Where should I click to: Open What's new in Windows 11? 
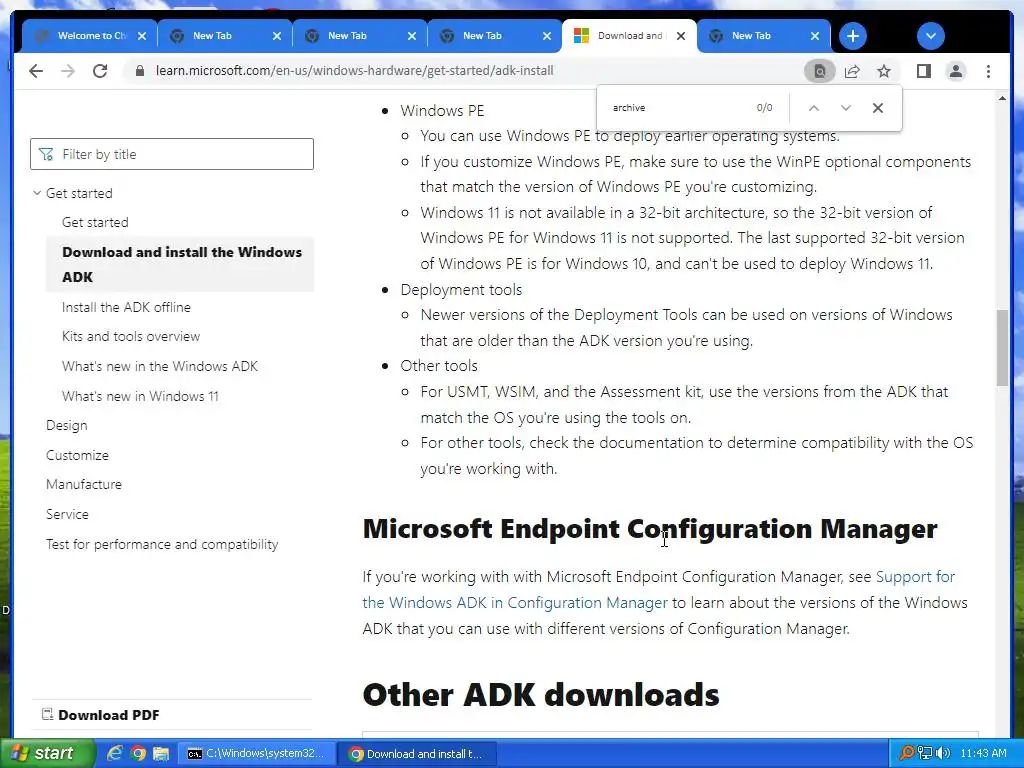140,396
